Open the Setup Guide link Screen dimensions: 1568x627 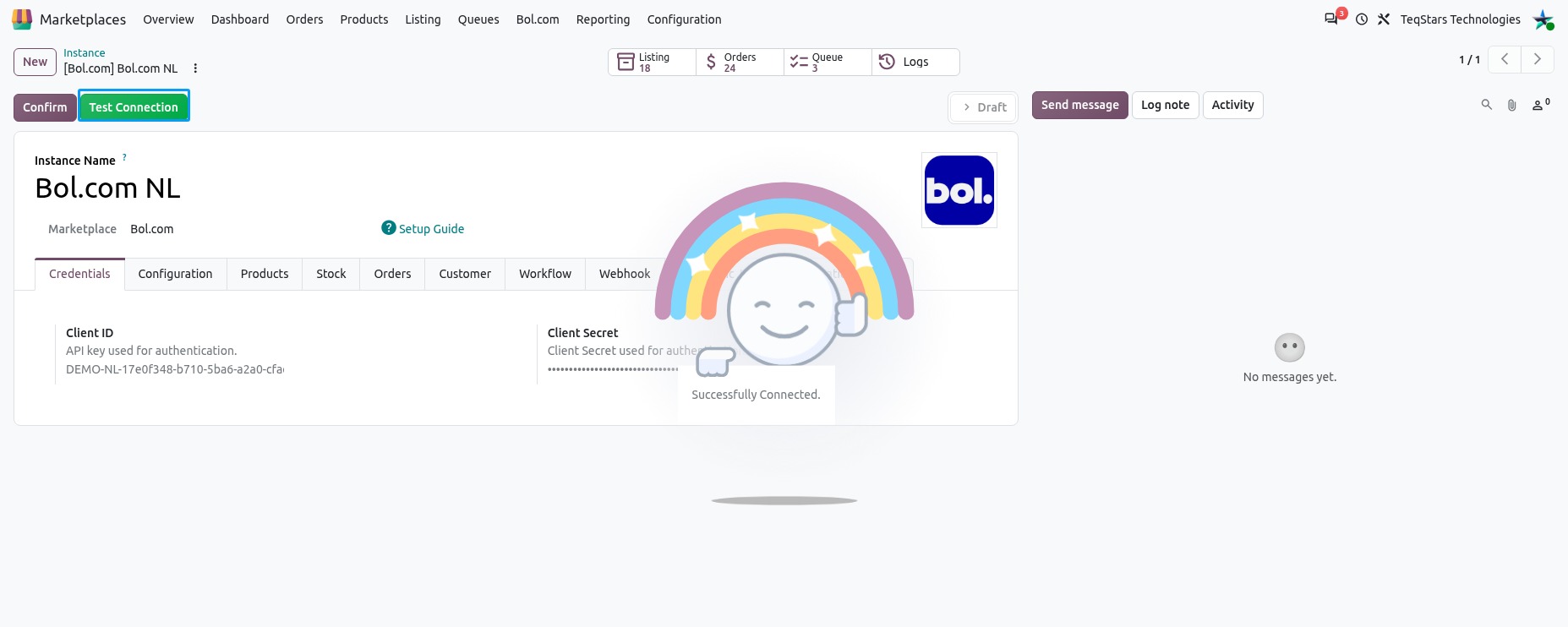(x=423, y=228)
